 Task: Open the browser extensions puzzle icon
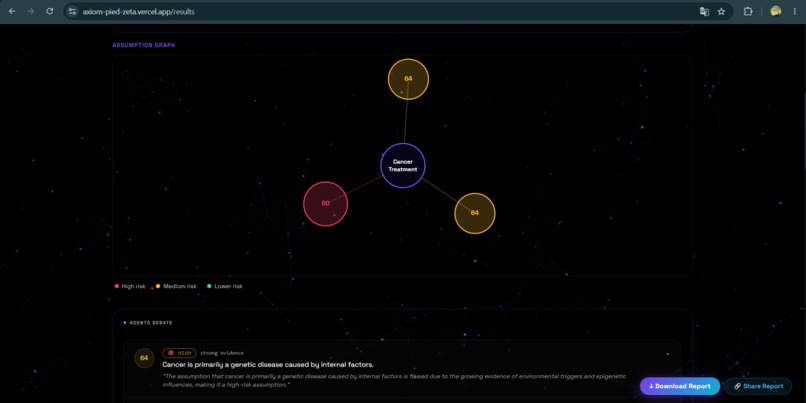click(x=748, y=11)
